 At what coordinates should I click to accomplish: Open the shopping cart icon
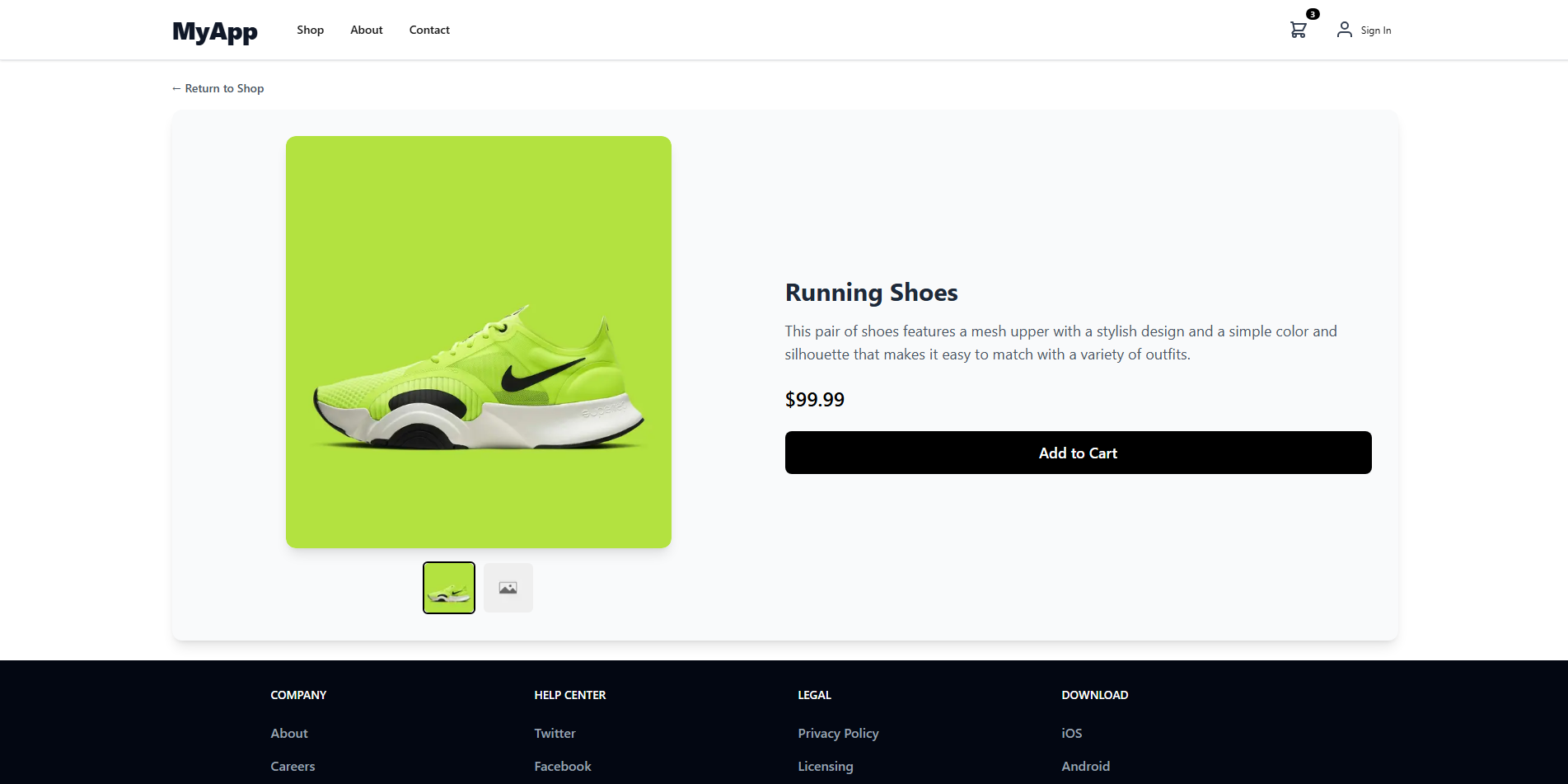(1299, 30)
